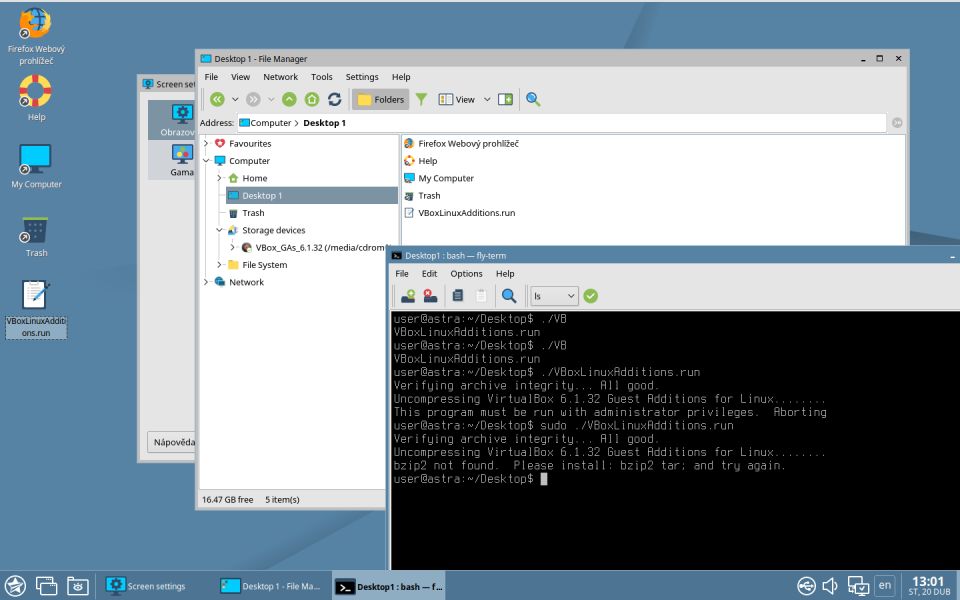Click Nápověda button in Screen settings
Screen dimensions: 960x600
point(171,442)
